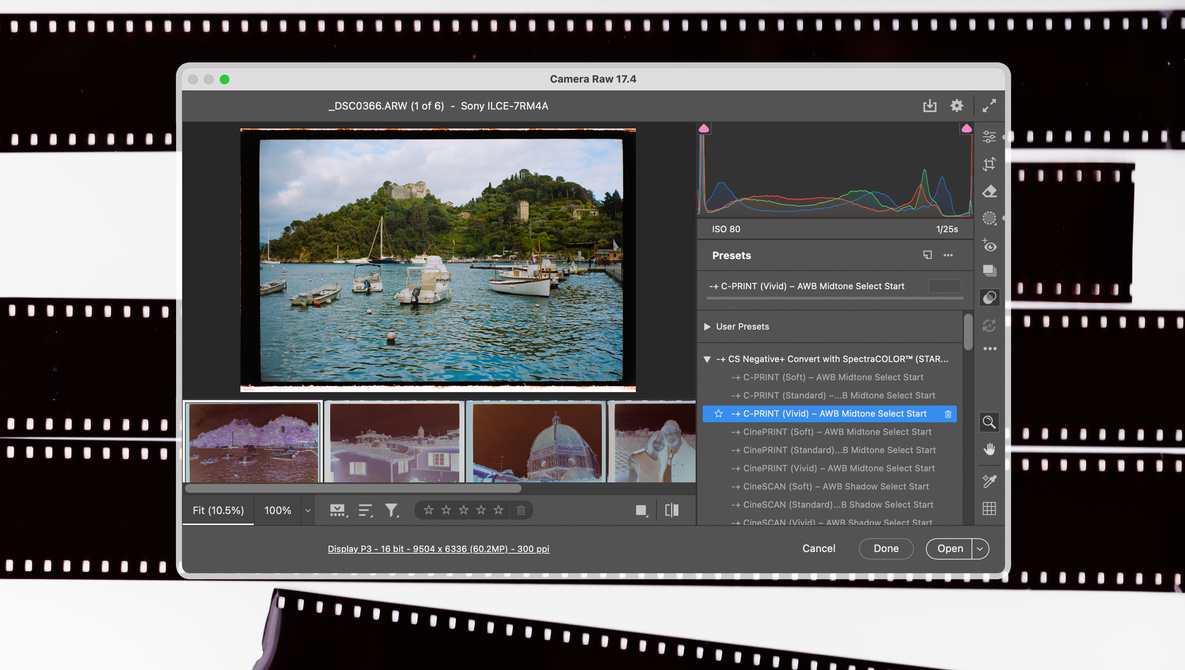The image size is (1185, 670).
Task: Expand the User Presets group
Action: 708,327
